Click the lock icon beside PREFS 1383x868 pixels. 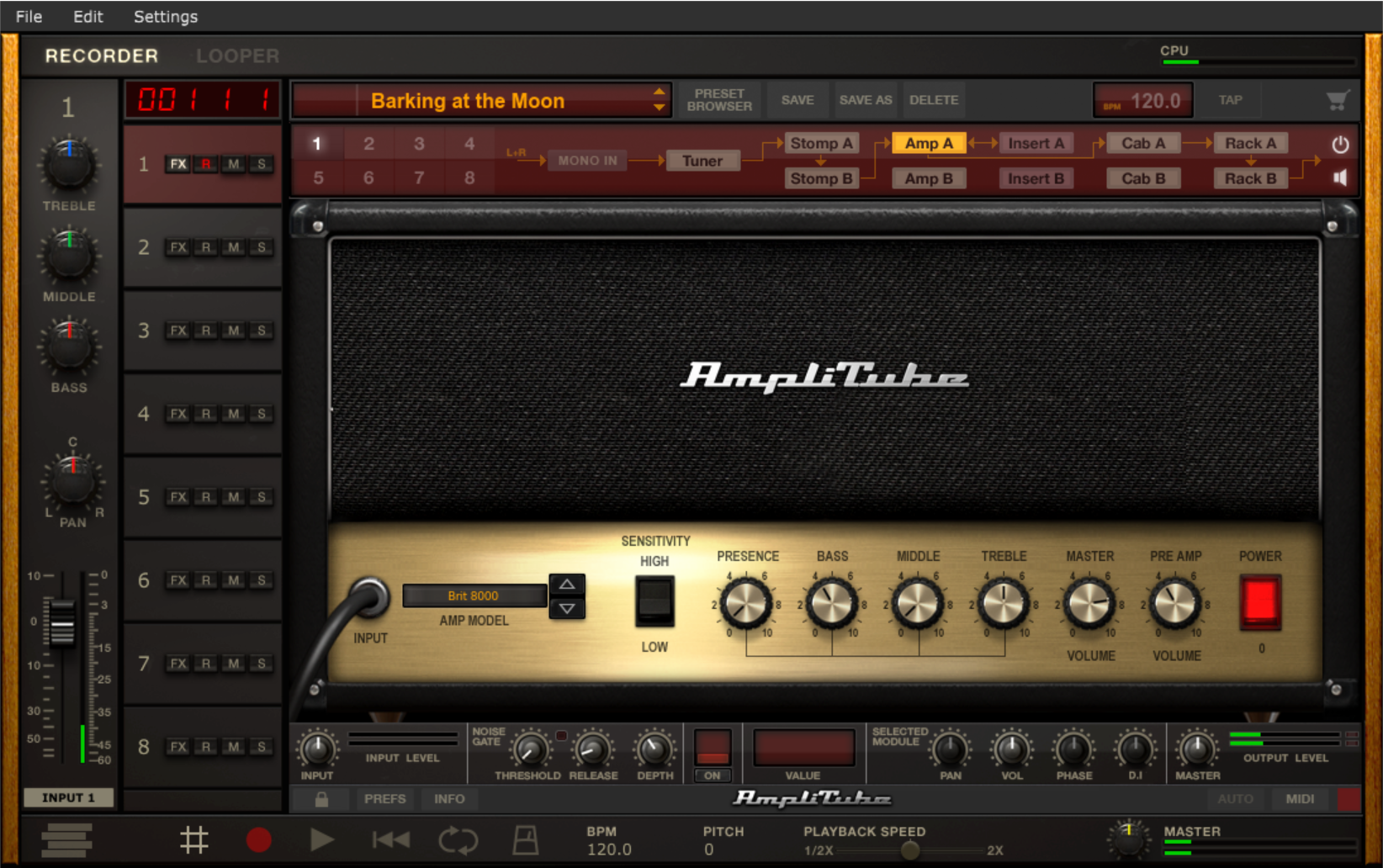coord(321,799)
